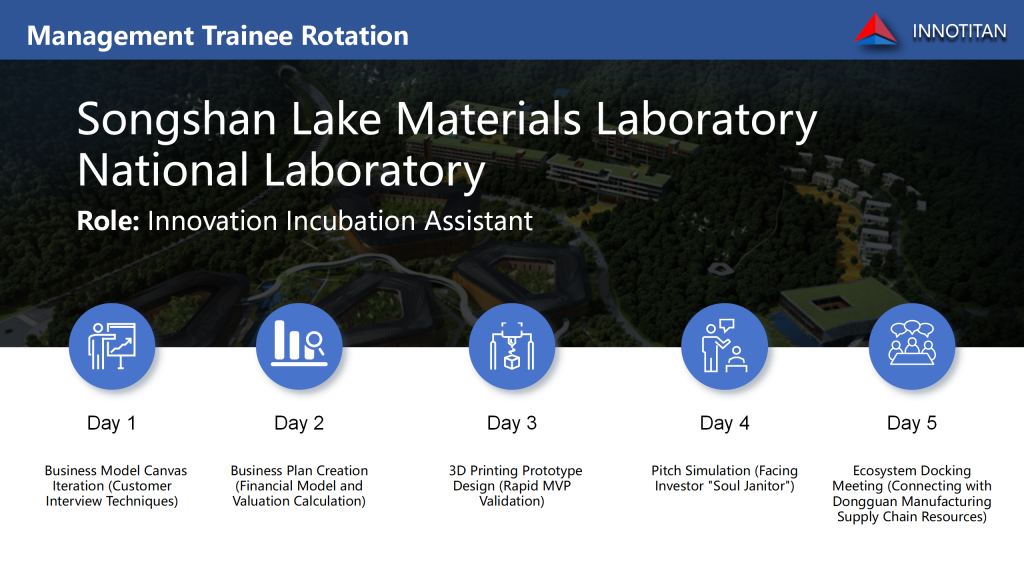
Task: Select the Role: Innovation Incubation Assistant line
Action: pyautogui.click(x=304, y=221)
